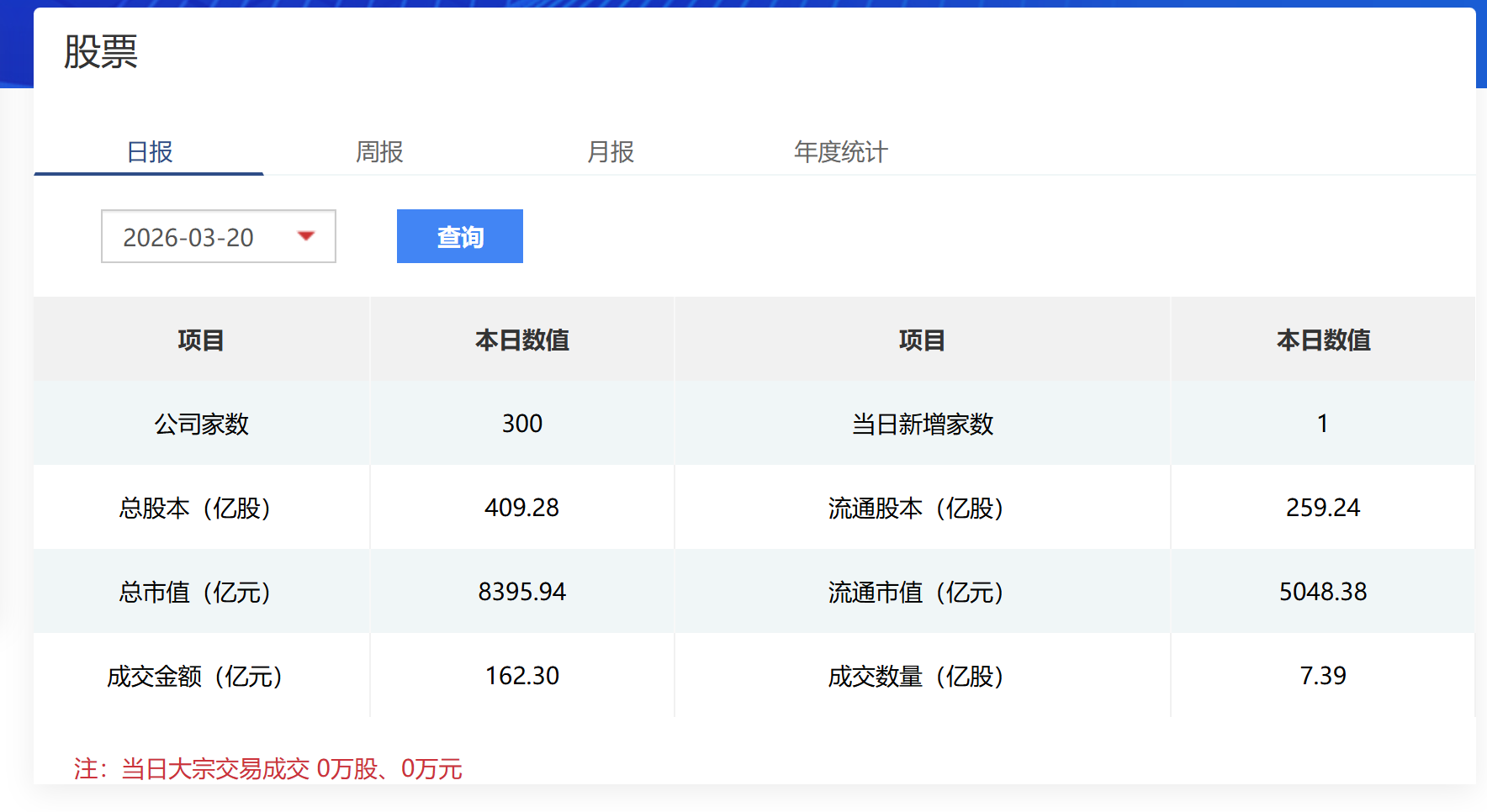Click the 409.28 total share value
Image resolution: width=1487 pixels, height=812 pixels.
click(521, 508)
